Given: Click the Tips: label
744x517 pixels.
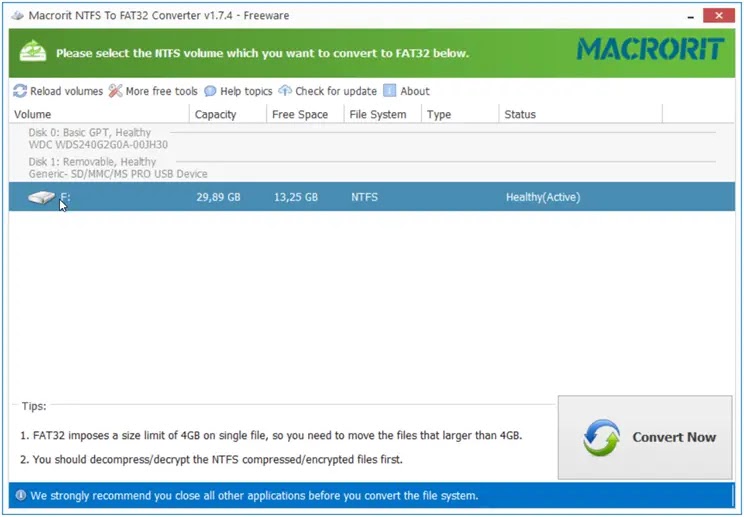Looking at the screenshot, I should (x=34, y=406).
